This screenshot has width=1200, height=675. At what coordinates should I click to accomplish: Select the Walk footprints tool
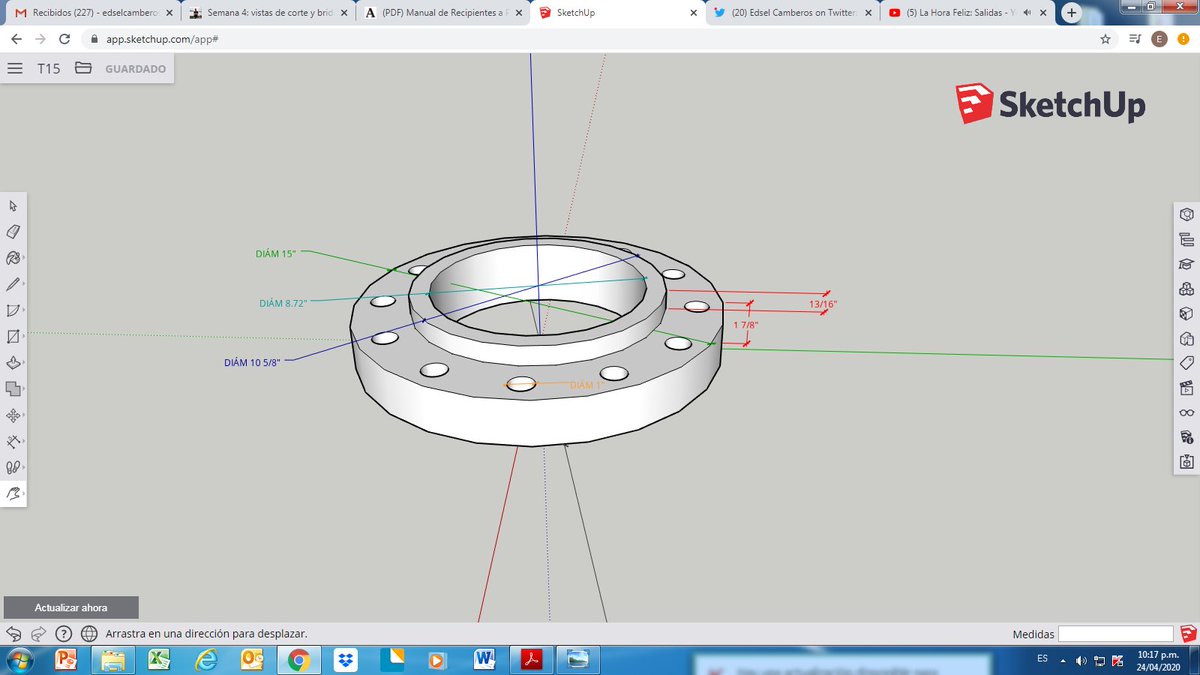pos(12,466)
